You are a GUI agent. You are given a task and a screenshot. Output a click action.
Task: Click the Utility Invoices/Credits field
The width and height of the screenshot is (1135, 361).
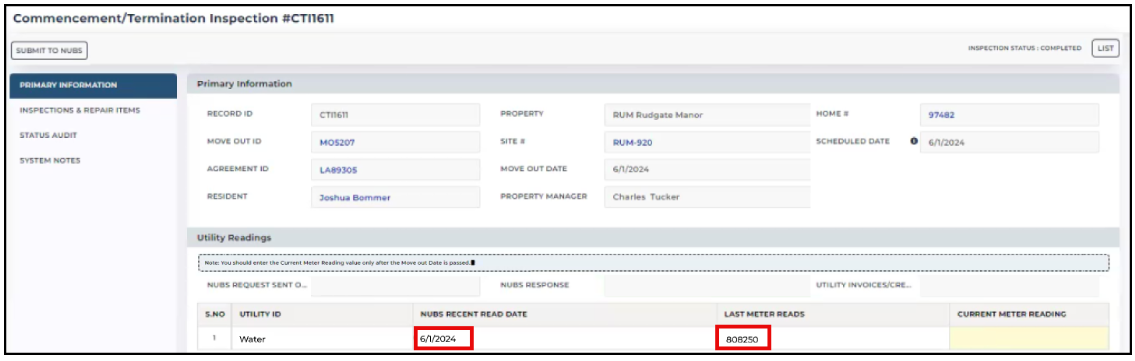pos(1009,285)
